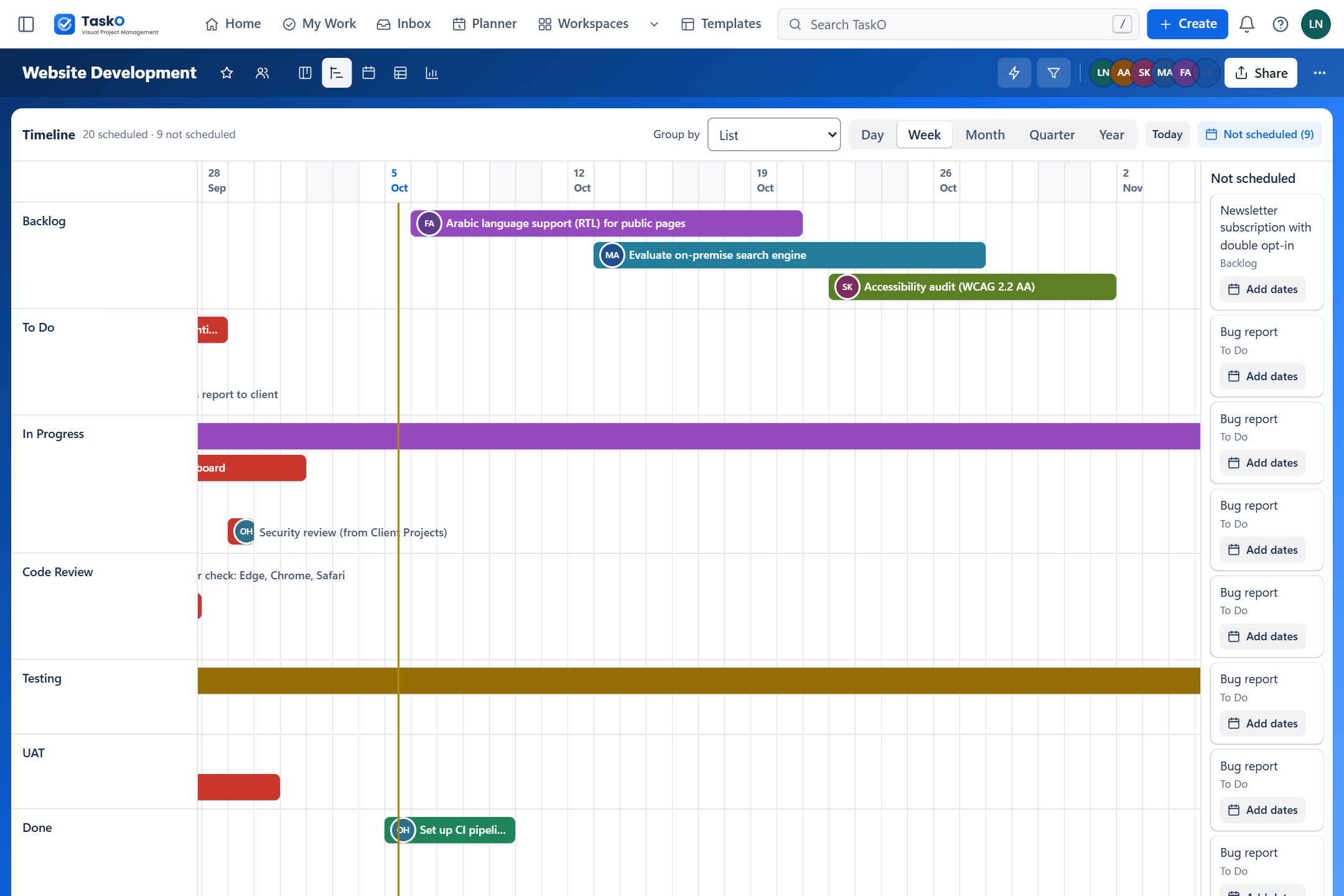Open My Work page
Image resolution: width=1344 pixels, height=896 pixels.
point(320,24)
